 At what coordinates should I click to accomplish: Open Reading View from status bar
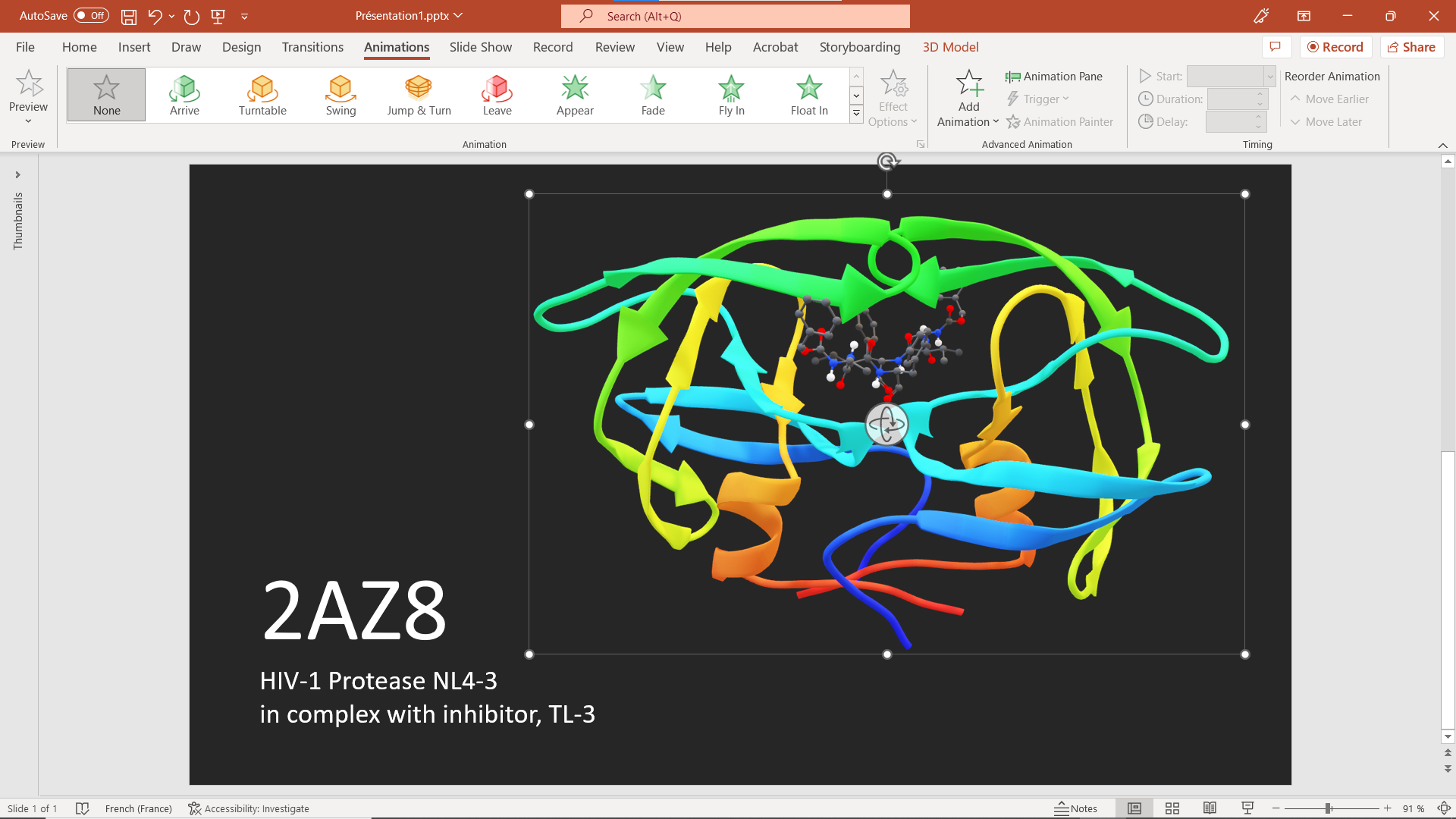coord(1210,808)
